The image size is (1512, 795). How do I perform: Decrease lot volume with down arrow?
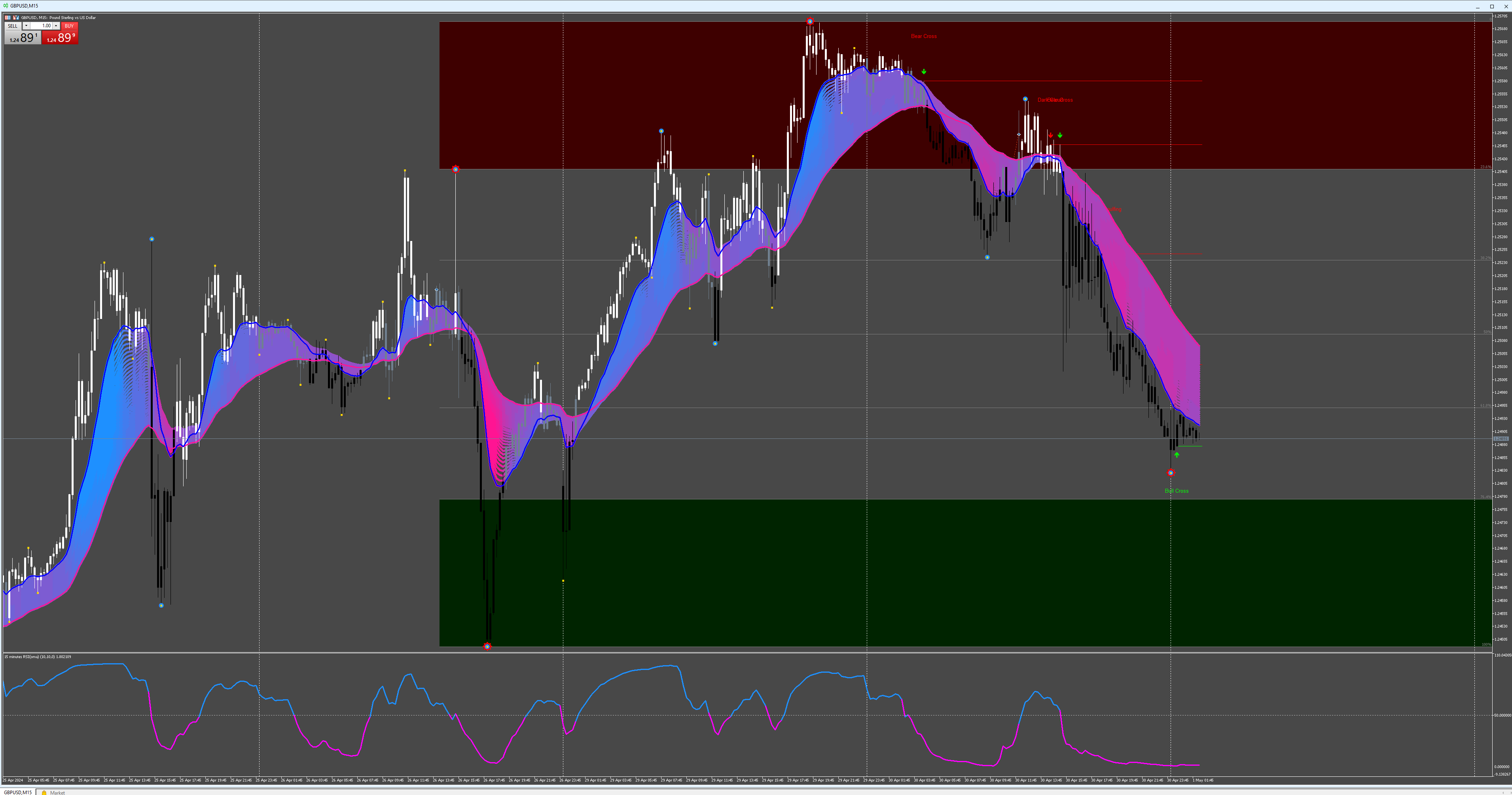coord(27,26)
